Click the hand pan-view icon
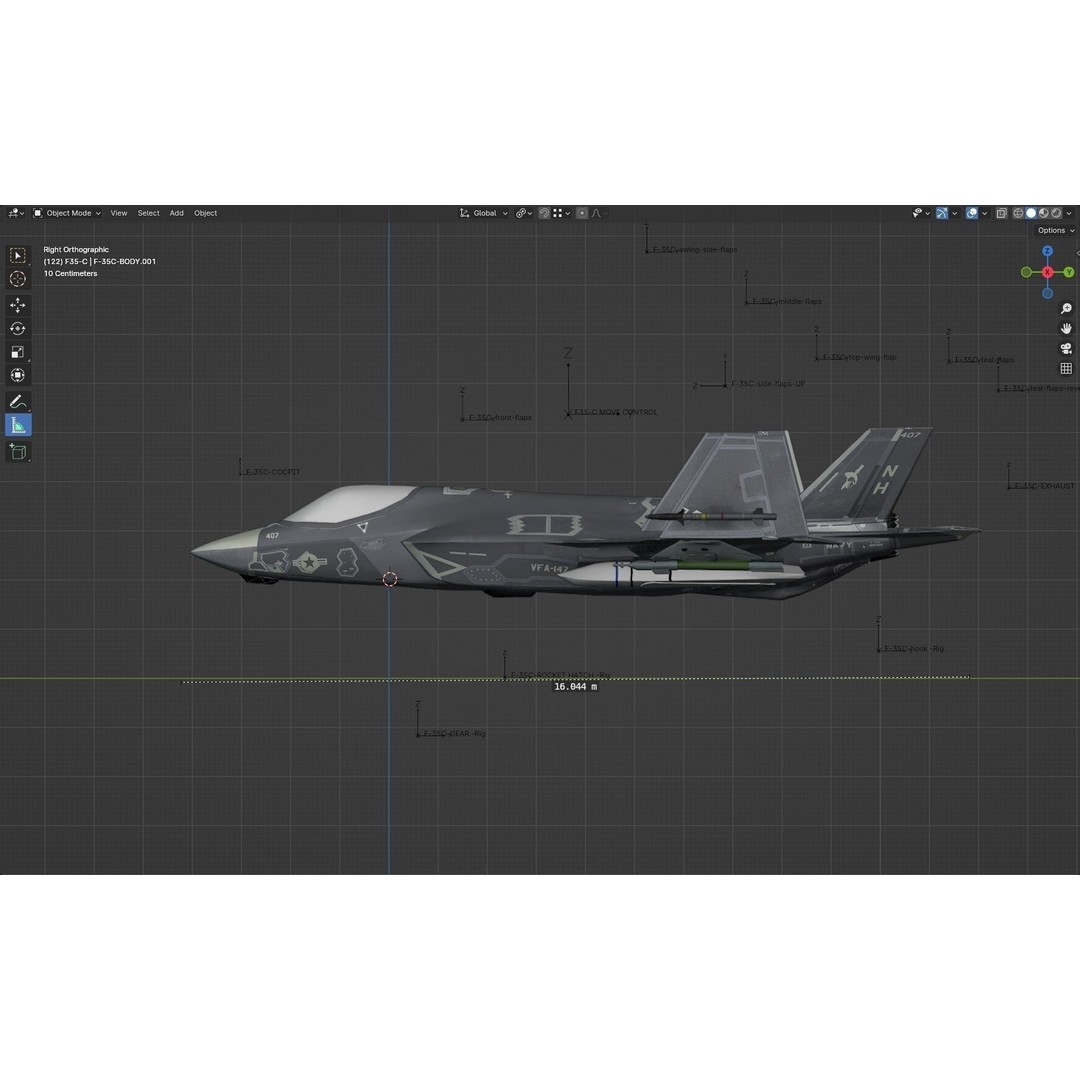 coord(1066,329)
